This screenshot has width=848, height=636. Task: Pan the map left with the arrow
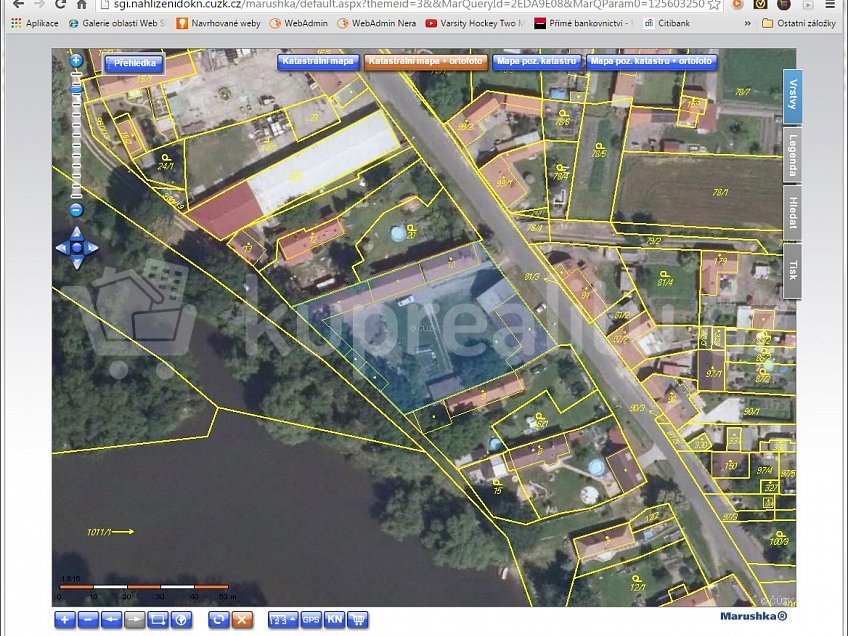(x=62, y=248)
